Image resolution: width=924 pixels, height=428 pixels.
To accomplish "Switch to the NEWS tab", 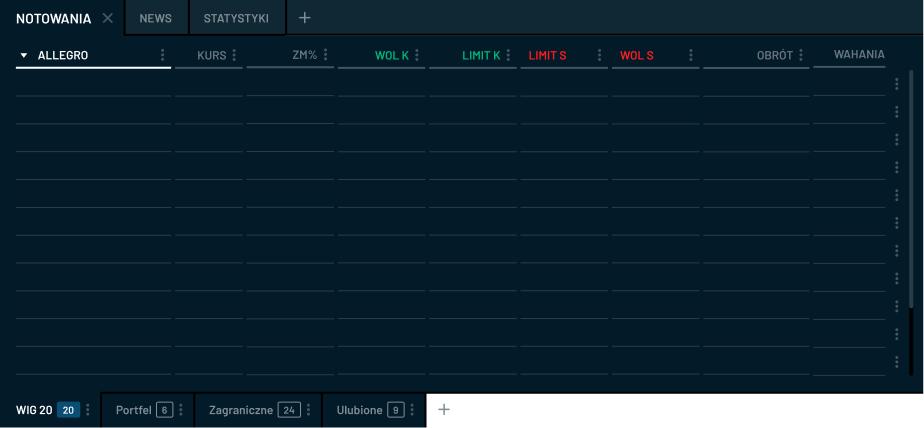I will pyautogui.click(x=155, y=18).
